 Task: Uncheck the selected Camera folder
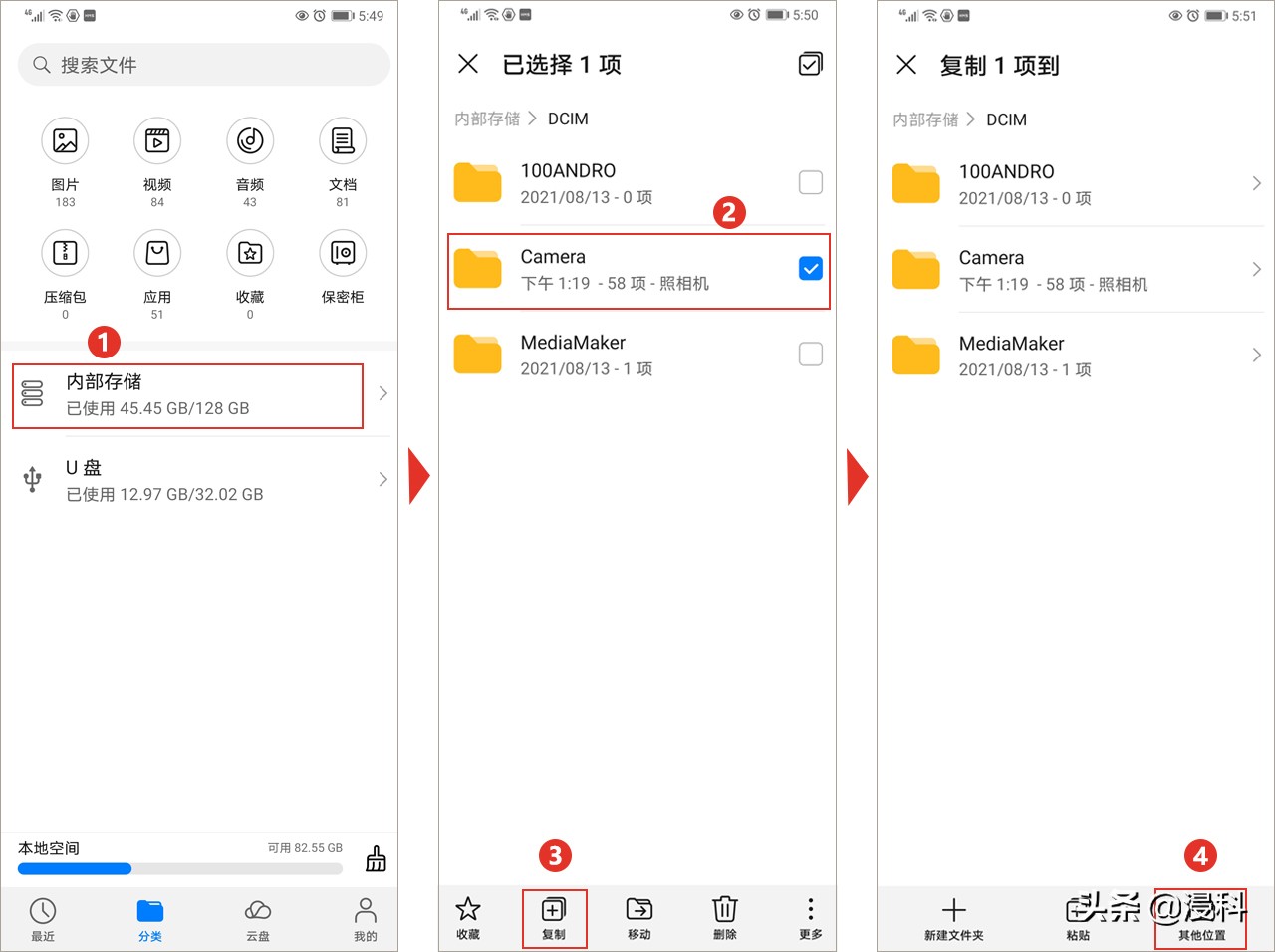[x=810, y=268]
